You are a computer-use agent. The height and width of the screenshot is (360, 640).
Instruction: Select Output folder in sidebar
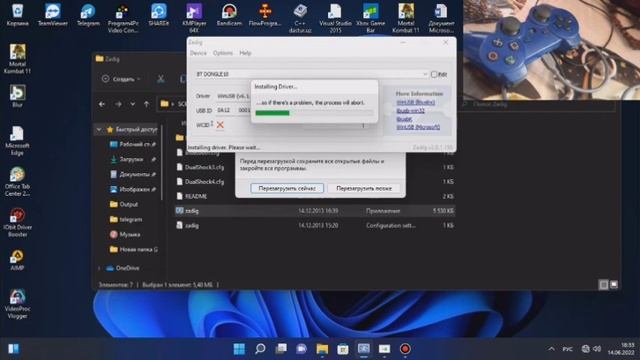pyautogui.click(x=124, y=204)
